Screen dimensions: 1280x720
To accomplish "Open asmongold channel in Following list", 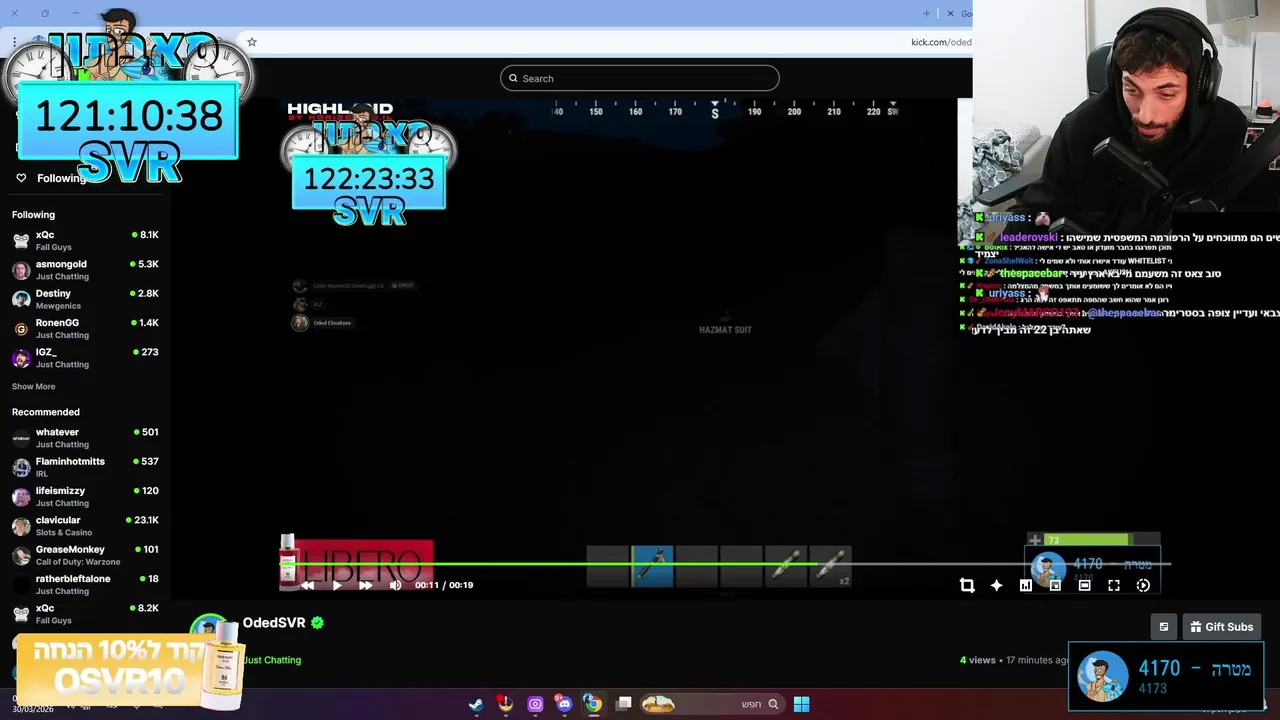I will 85,270.
